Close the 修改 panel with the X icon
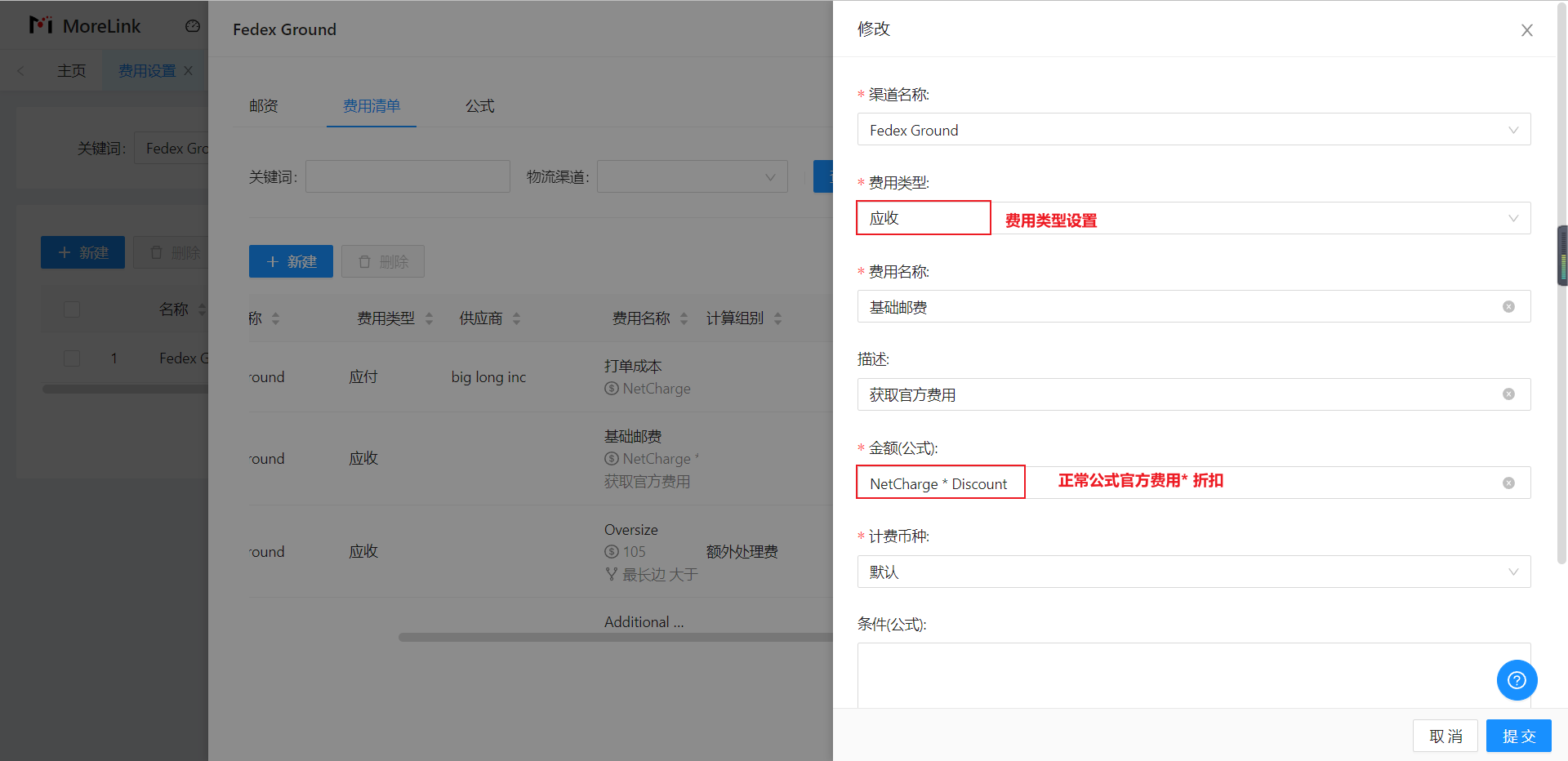This screenshot has height=761, width=1568. pyautogui.click(x=1526, y=30)
